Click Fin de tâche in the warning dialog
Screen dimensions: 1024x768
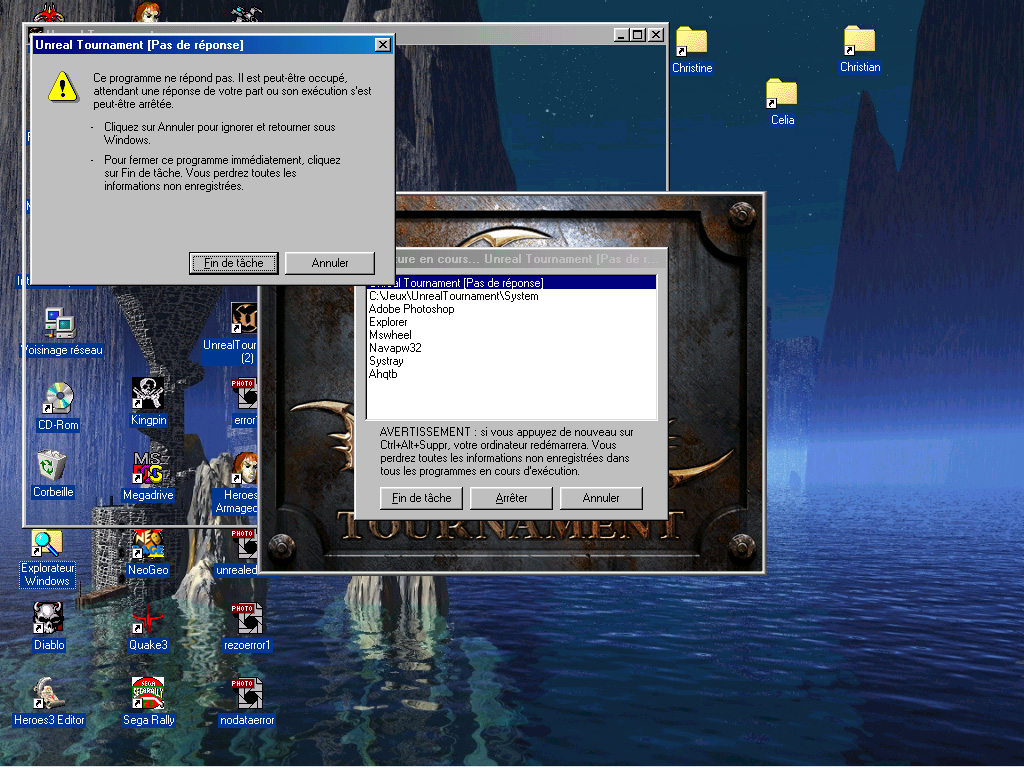click(x=234, y=263)
